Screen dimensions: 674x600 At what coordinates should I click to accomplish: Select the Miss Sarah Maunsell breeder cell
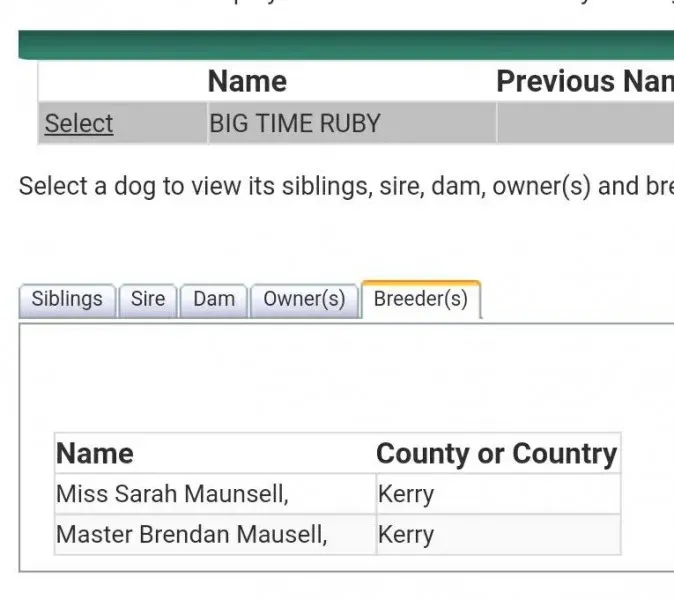point(172,494)
